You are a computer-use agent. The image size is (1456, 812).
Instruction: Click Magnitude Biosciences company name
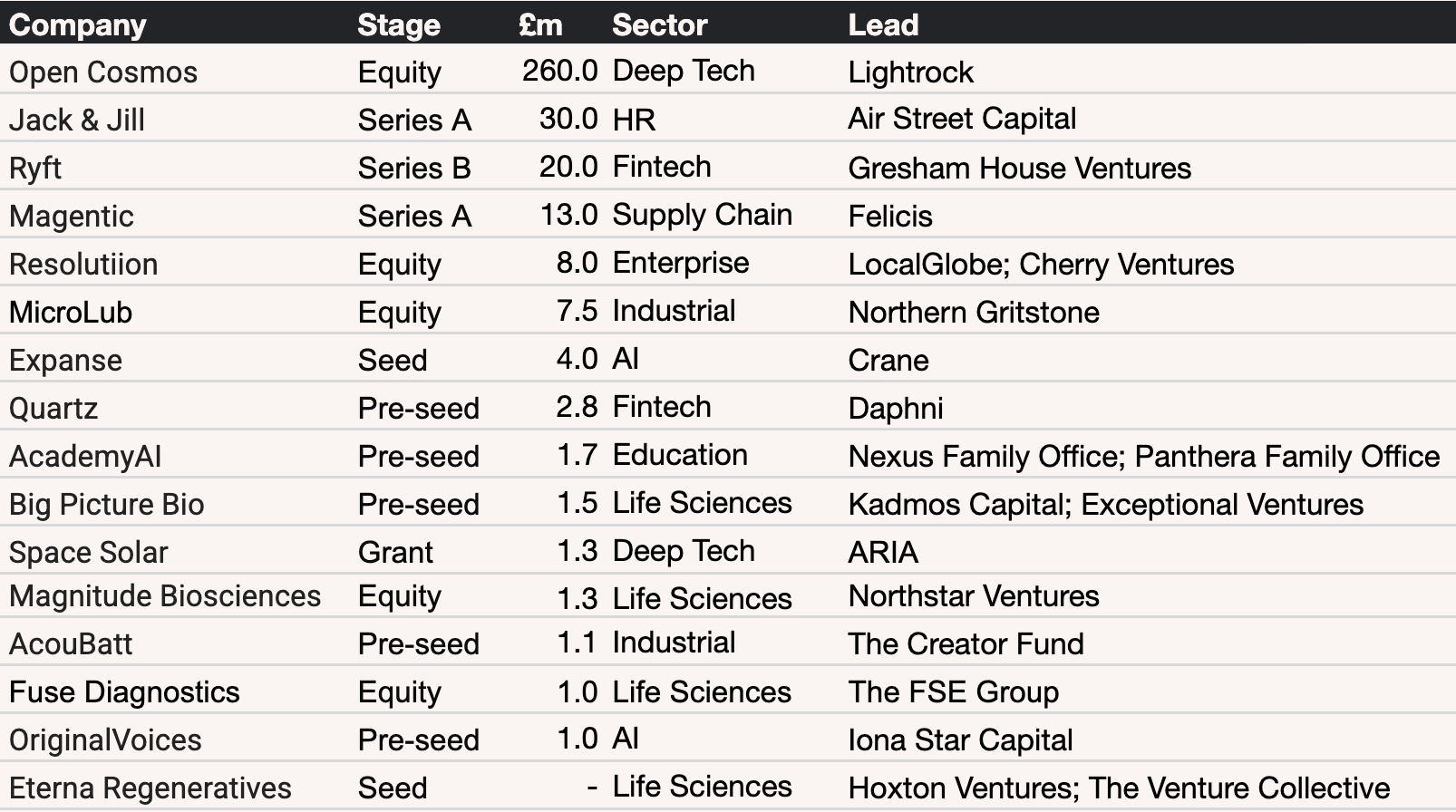point(165,596)
